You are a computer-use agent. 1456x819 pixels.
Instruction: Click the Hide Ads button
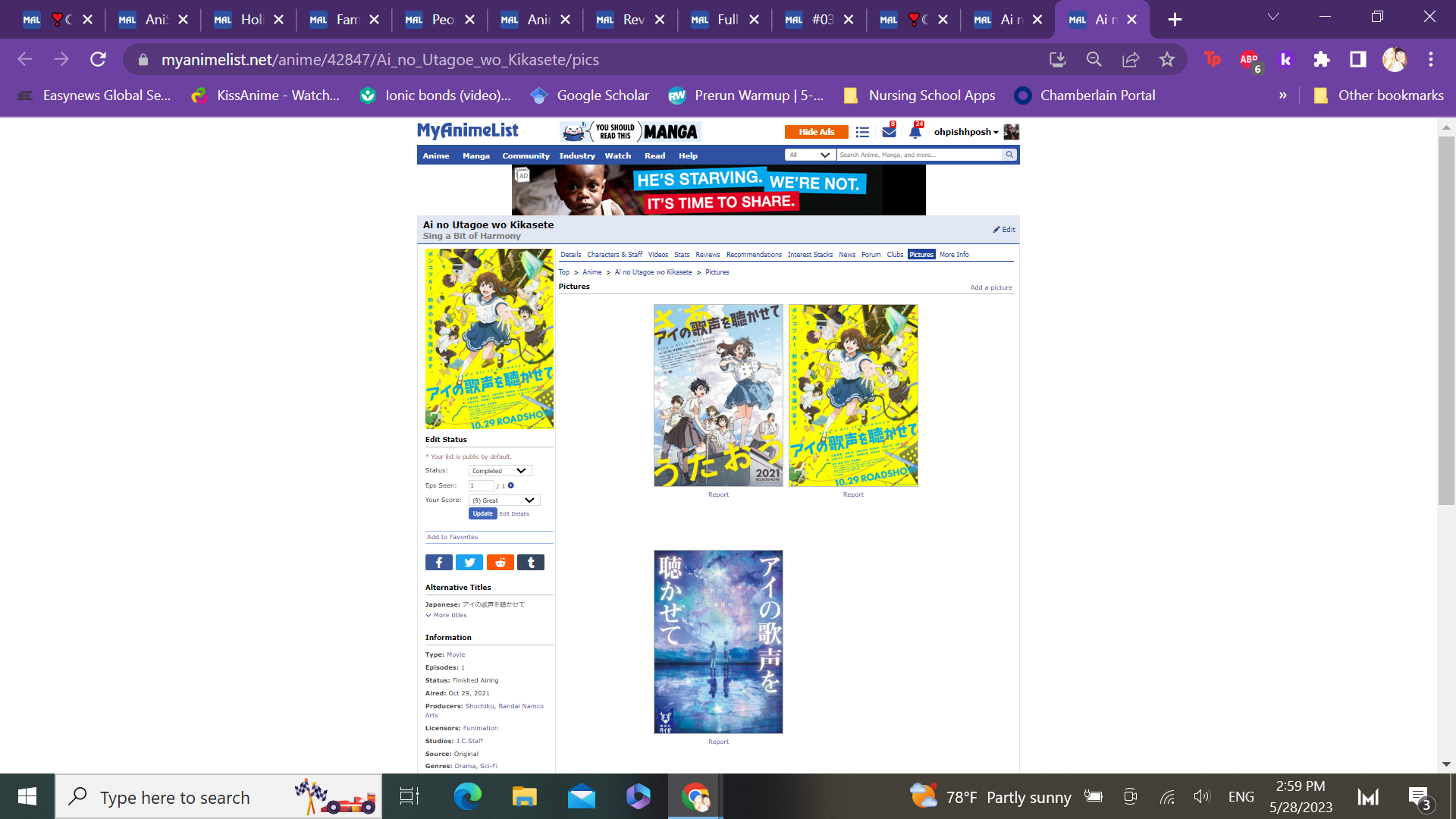(816, 132)
